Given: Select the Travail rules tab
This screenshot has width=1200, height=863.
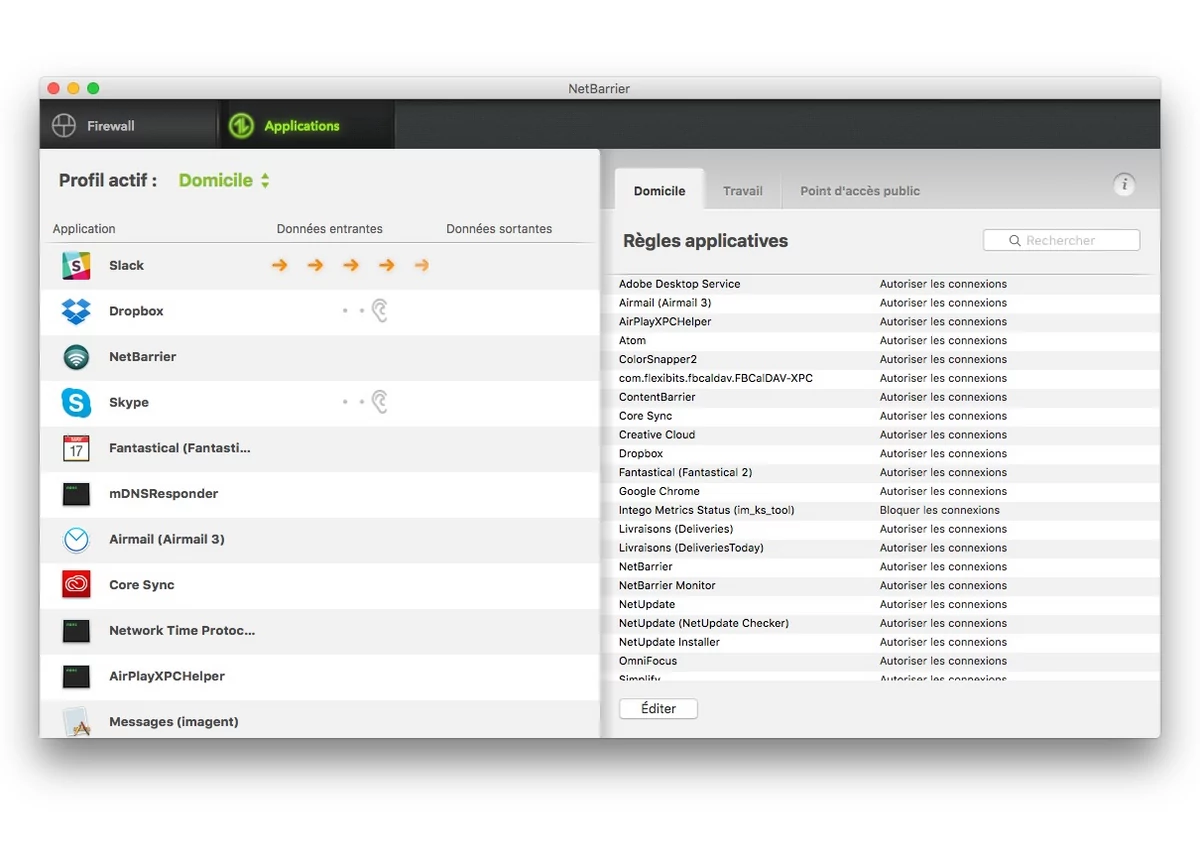Looking at the screenshot, I should click(x=743, y=190).
